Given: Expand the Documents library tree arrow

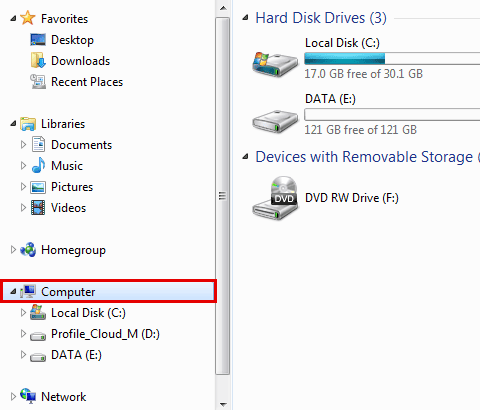Looking at the screenshot, I should click(x=23, y=144).
